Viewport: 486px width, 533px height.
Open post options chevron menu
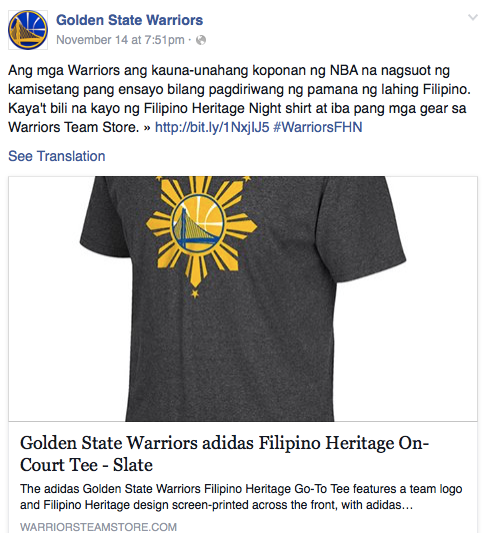point(473,17)
